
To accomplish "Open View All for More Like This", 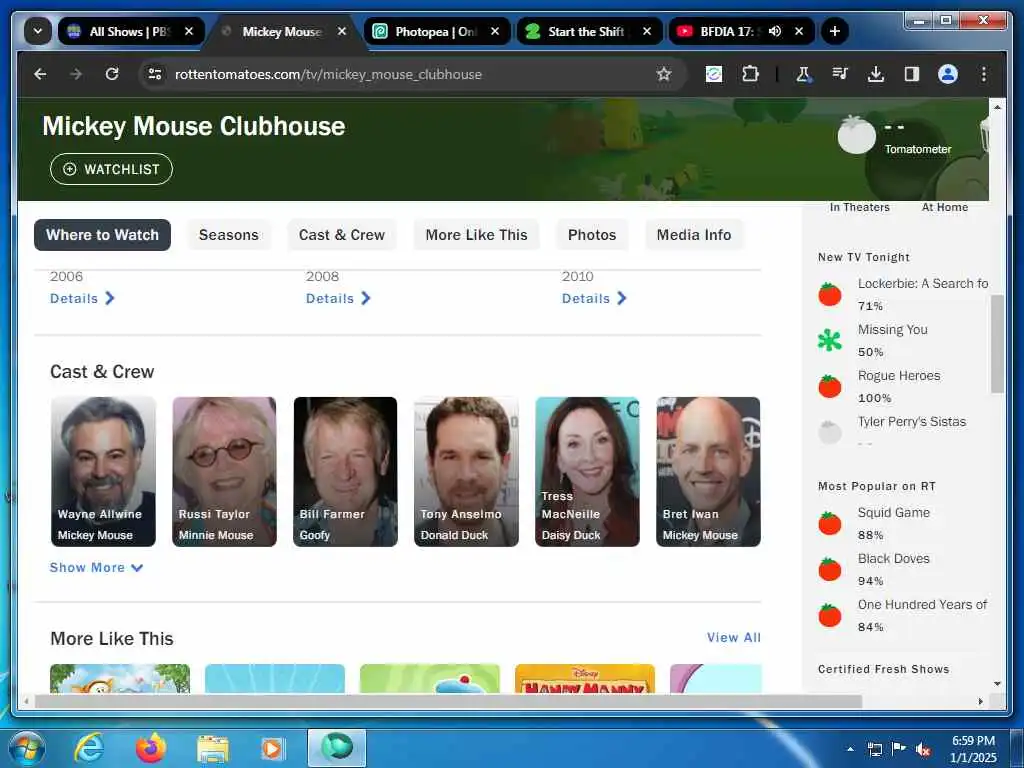I will [733, 637].
